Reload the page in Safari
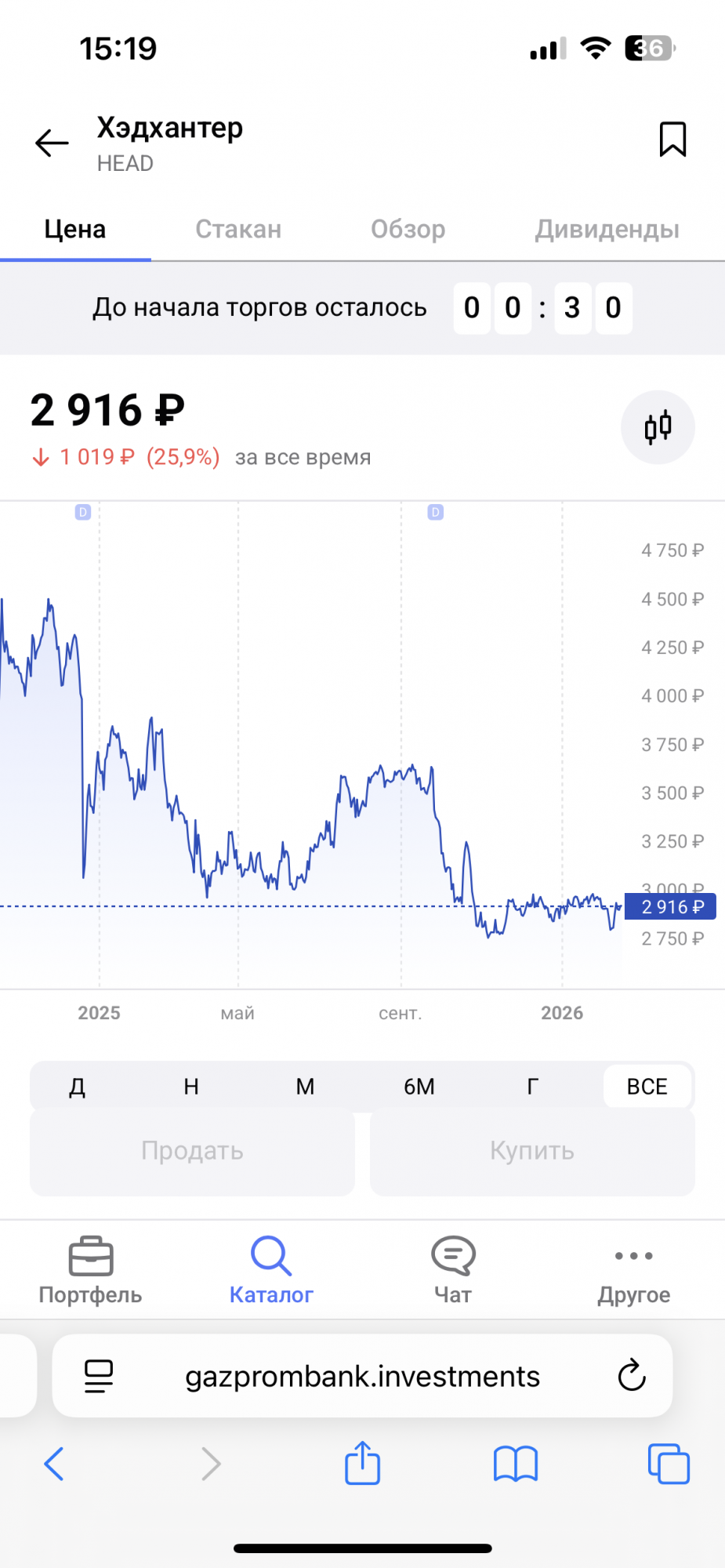 631,1376
